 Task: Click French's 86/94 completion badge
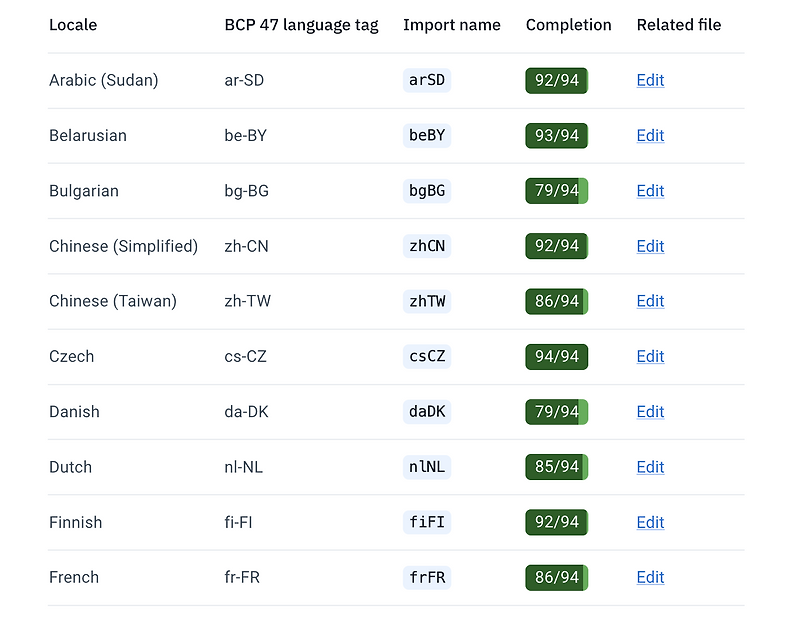click(x=557, y=577)
